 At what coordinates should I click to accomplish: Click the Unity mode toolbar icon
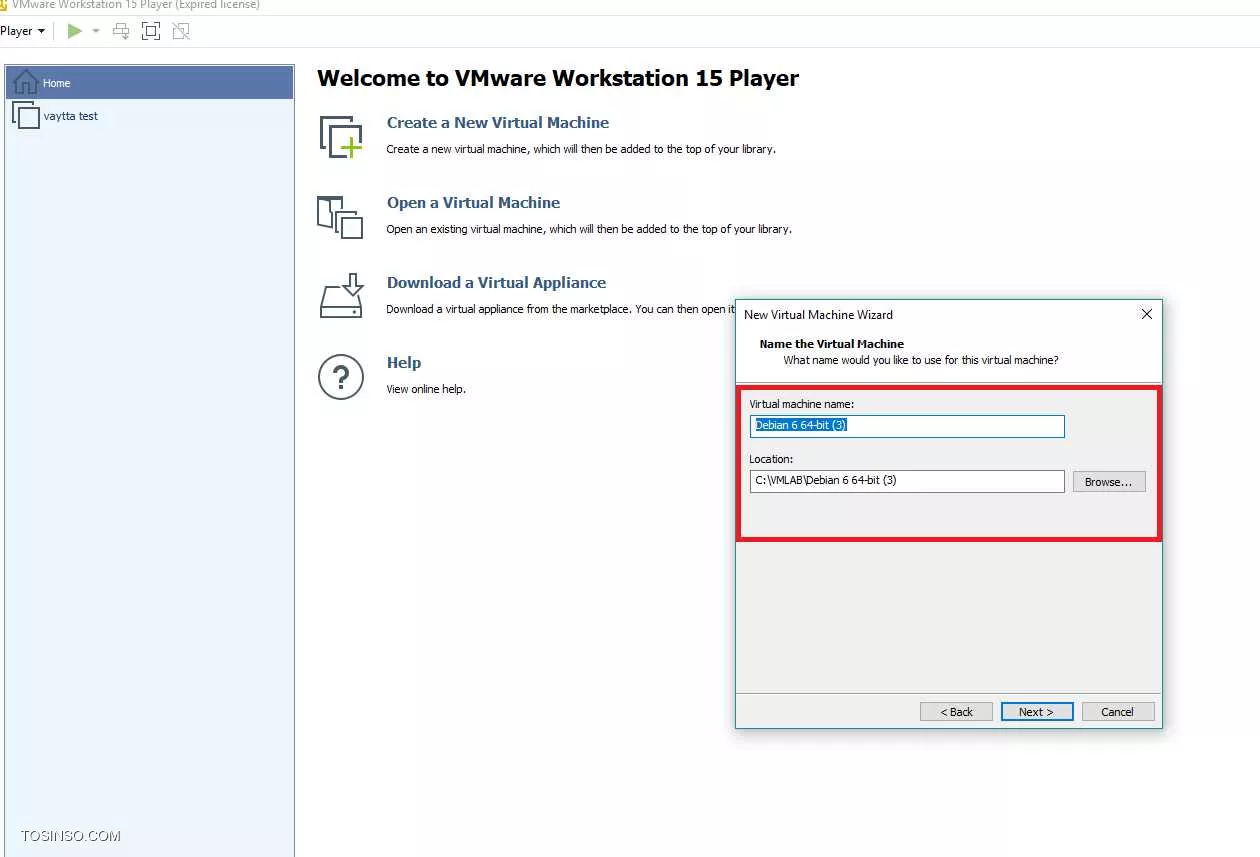click(181, 31)
